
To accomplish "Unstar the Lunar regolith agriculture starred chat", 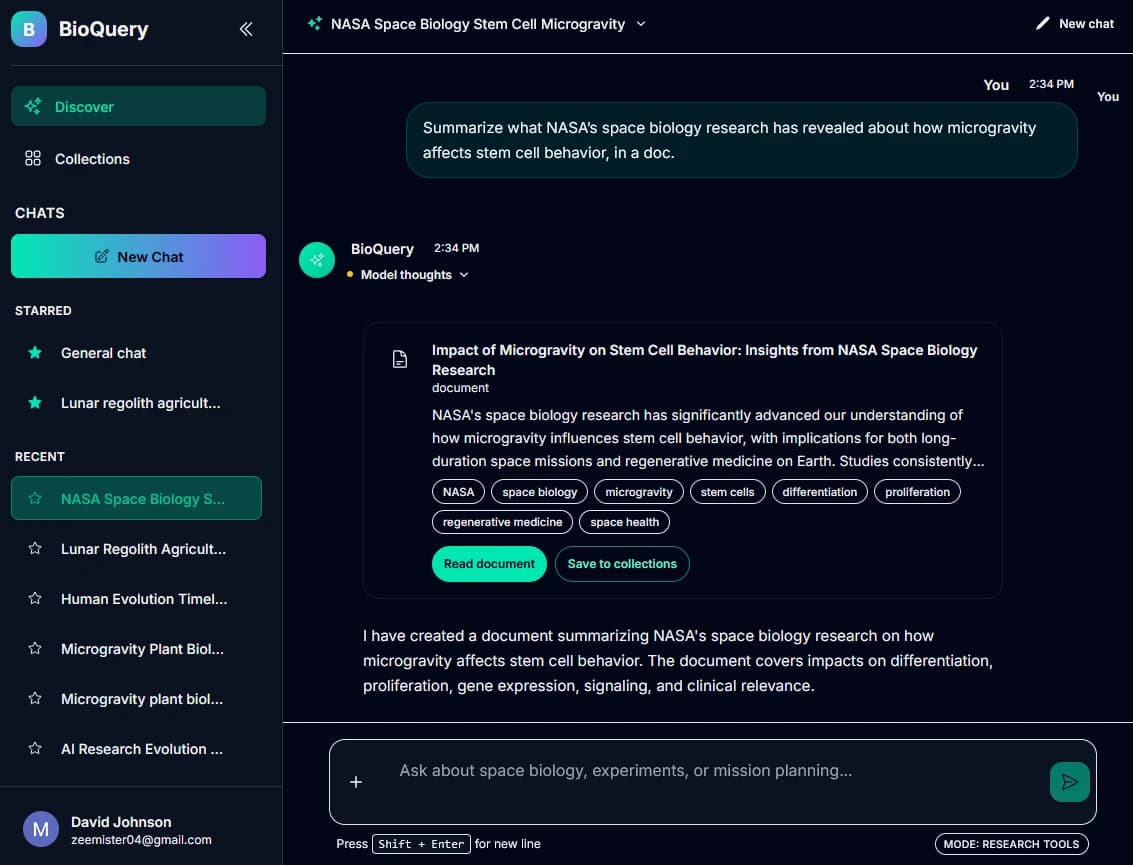I will [35, 403].
